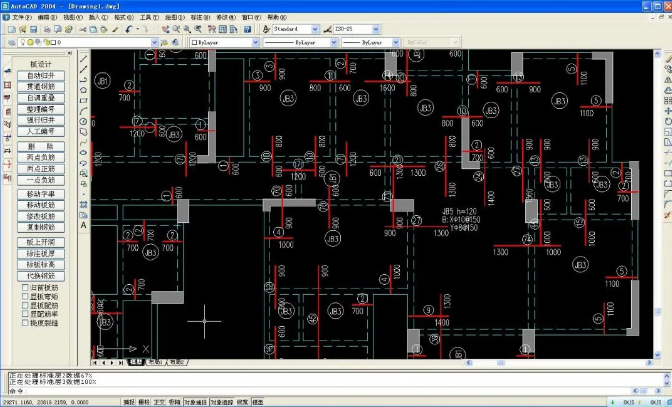Image resolution: width=672 pixels, height=407 pixels.
Task: Open the ByLayer linetype dropdown
Action: pos(334,42)
